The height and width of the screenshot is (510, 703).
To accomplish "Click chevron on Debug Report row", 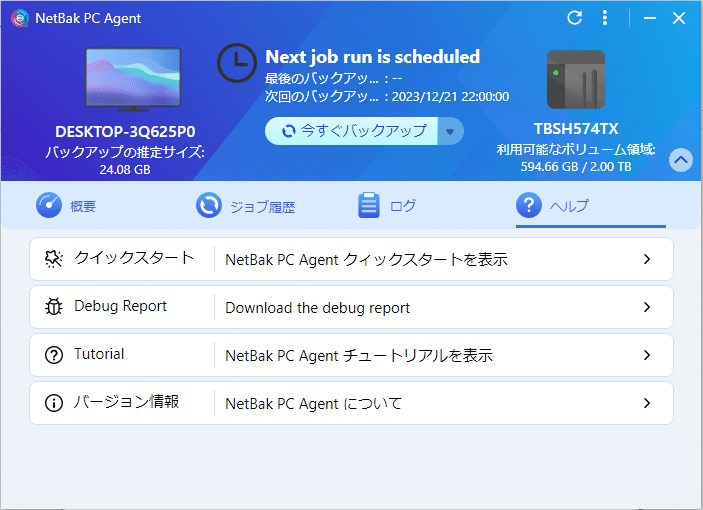I will 647,307.
